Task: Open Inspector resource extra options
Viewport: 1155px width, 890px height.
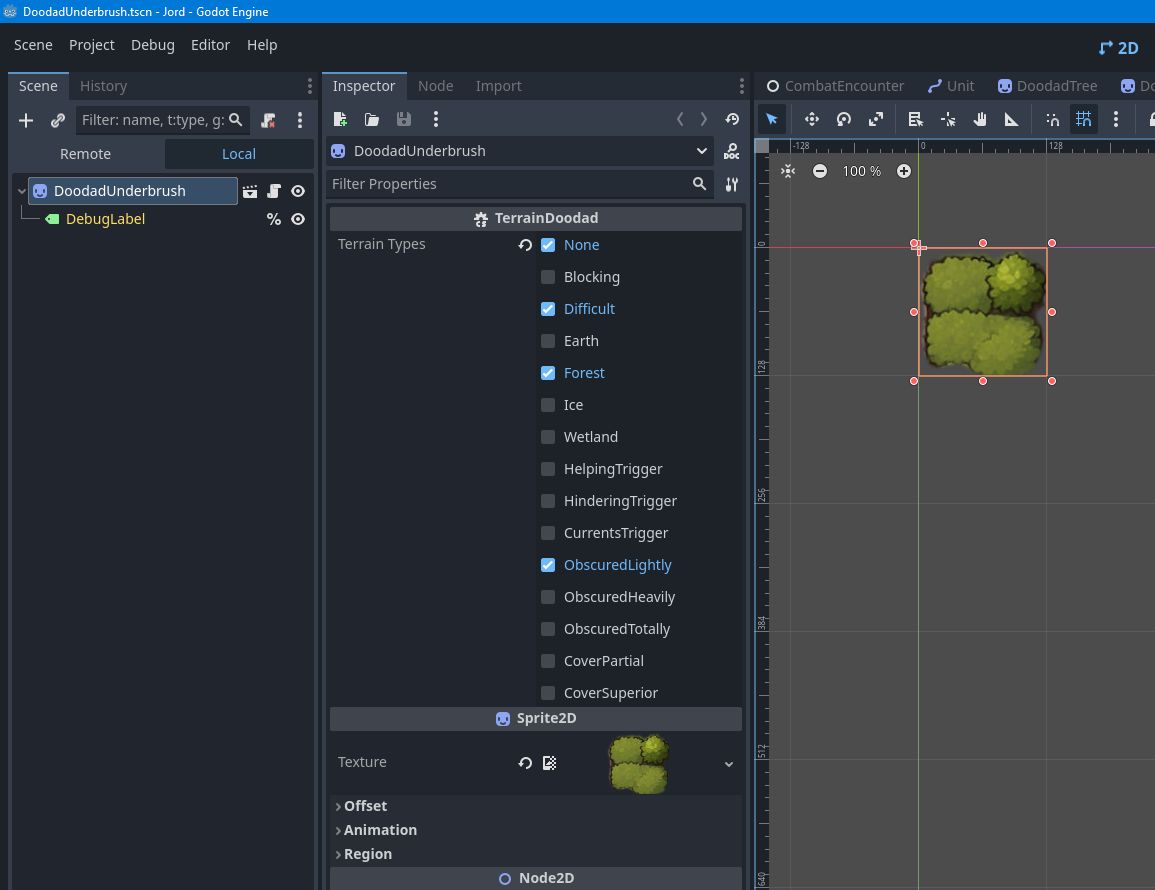Action: pos(436,119)
